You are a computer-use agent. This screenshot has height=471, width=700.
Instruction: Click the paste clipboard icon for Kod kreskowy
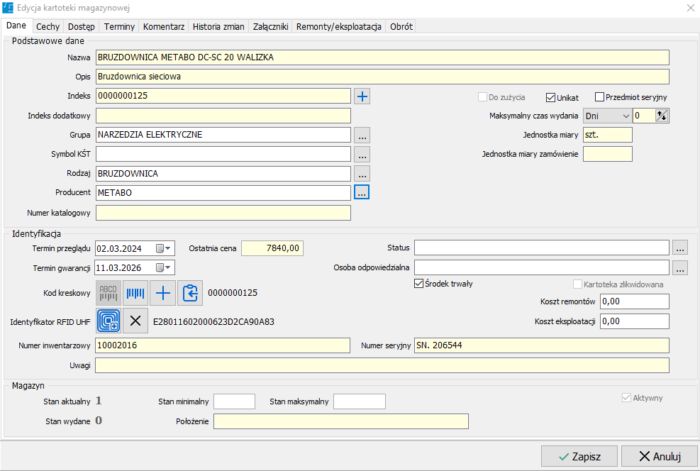189,293
